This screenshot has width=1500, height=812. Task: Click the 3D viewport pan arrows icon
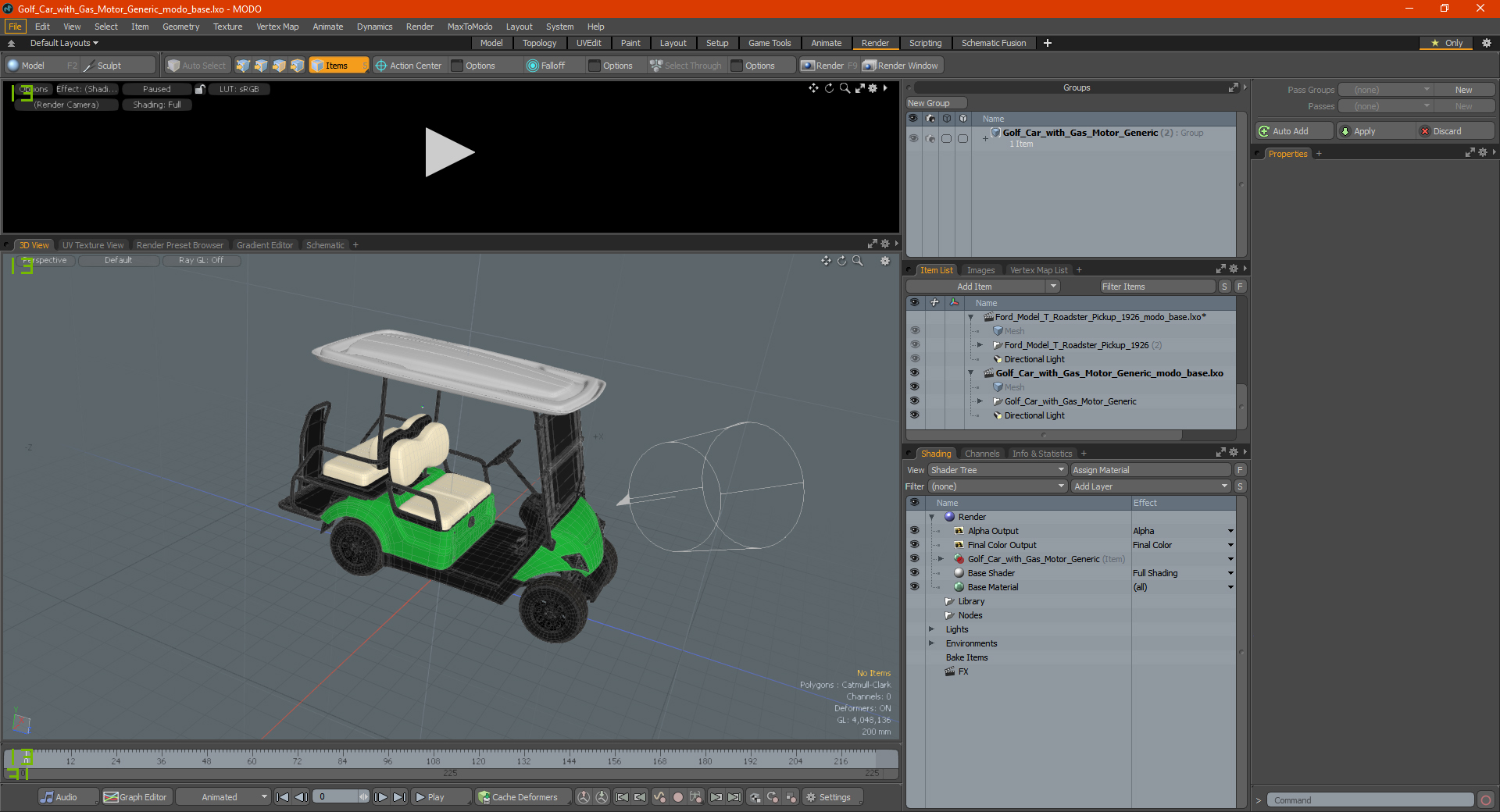coord(827,261)
